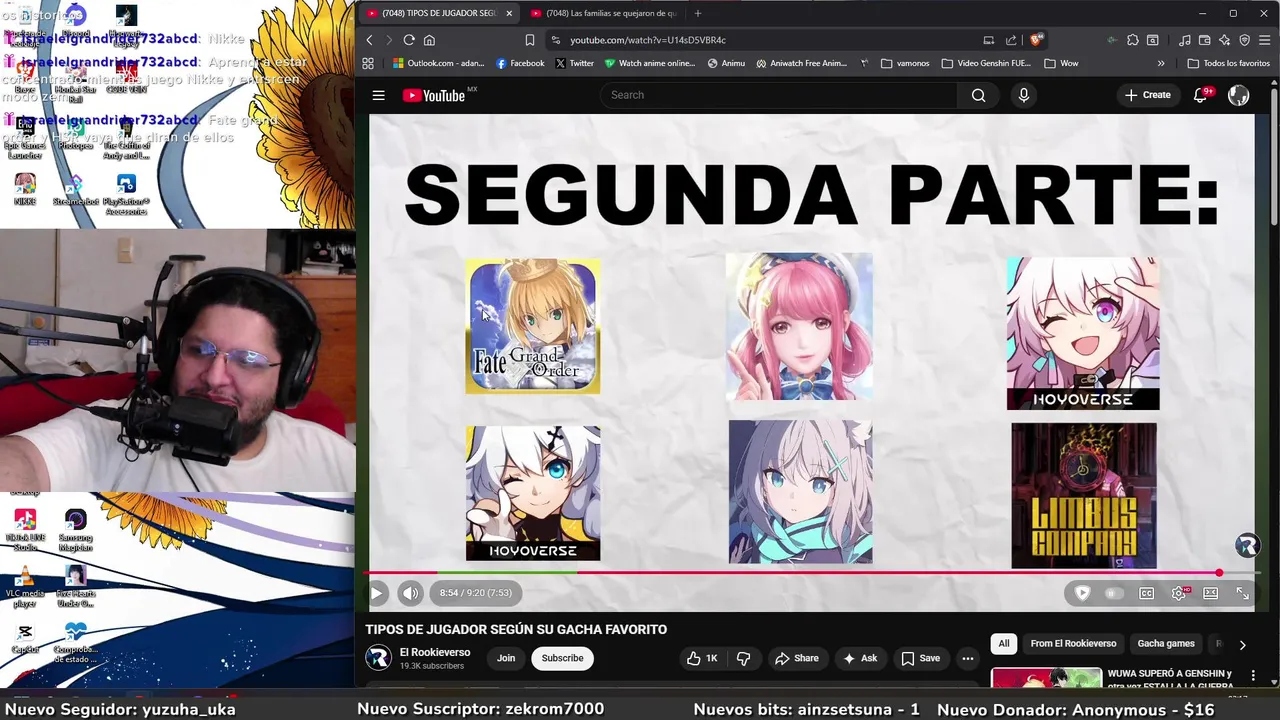This screenshot has height=720, width=1280.
Task: Focus the YouTube search field
Action: coord(779,95)
